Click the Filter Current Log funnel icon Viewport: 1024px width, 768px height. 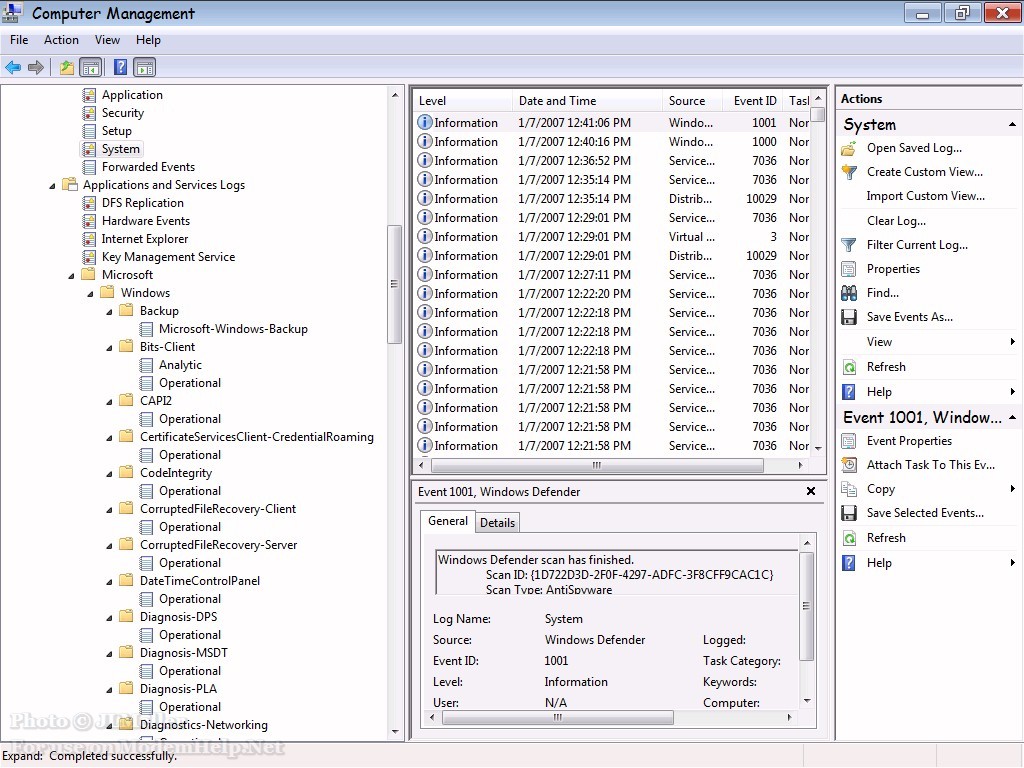click(849, 245)
